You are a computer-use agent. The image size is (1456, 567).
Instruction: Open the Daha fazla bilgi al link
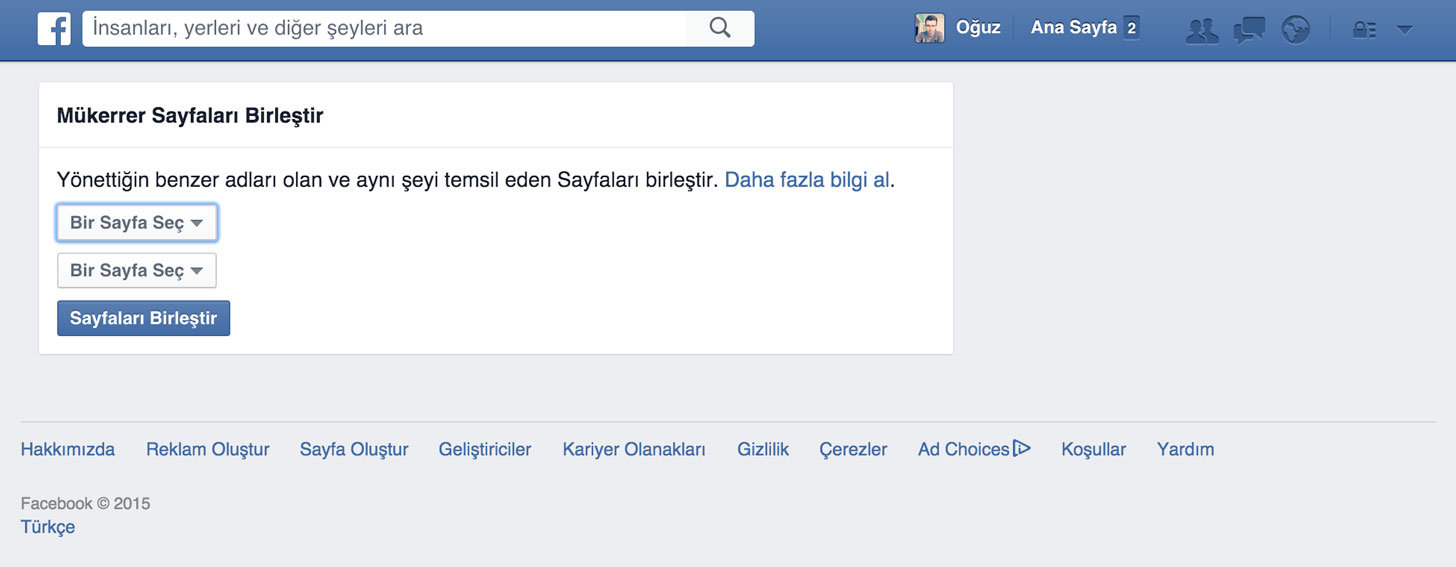point(807,180)
